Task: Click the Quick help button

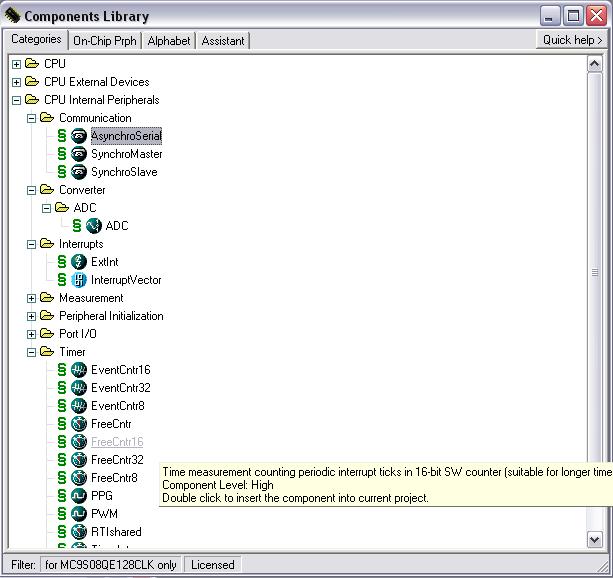Action: (572, 40)
